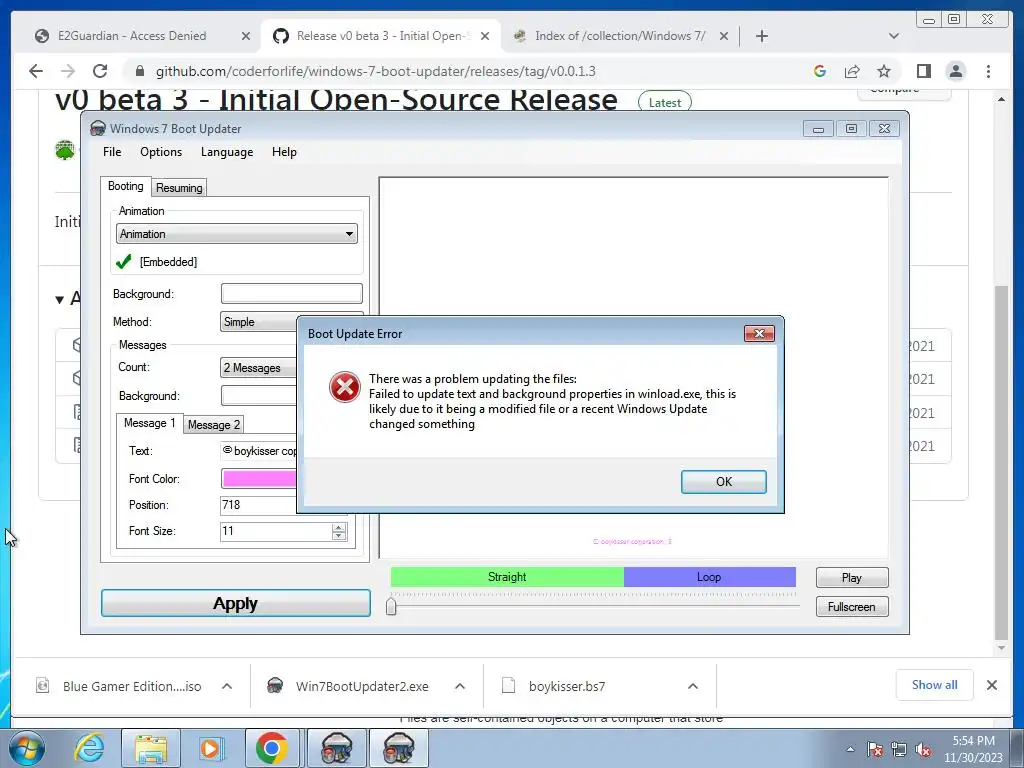Close the E2Guardian Access Denied tab

(246, 37)
